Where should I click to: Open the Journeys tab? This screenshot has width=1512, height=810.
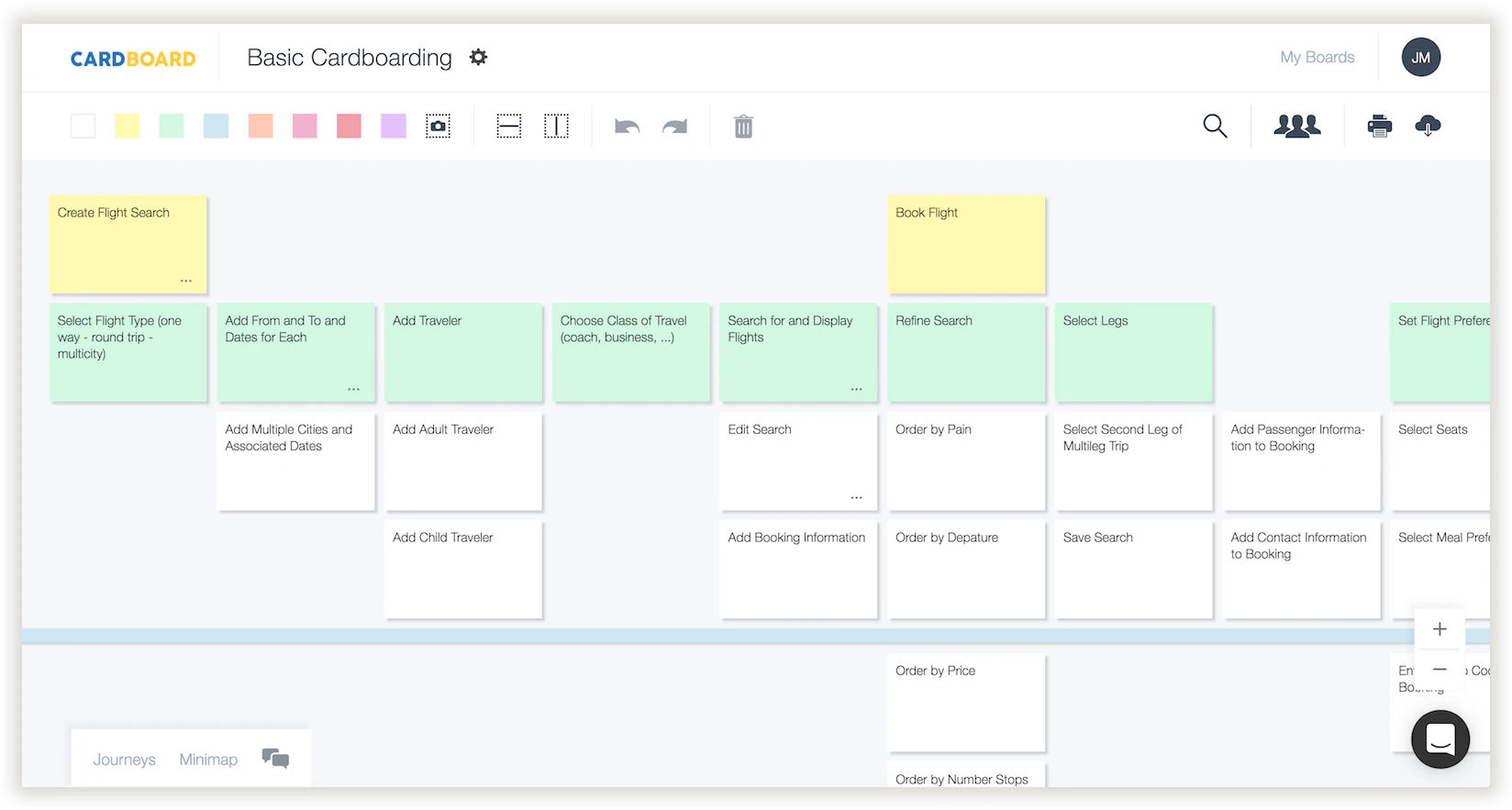pos(124,760)
